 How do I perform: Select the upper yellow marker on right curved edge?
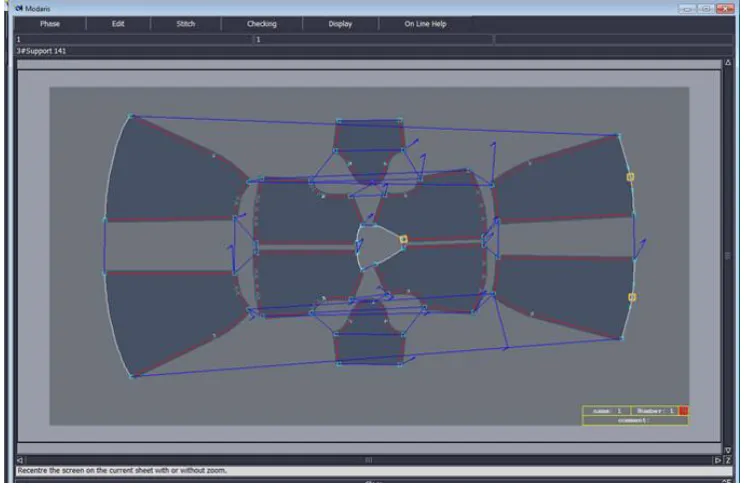(x=630, y=177)
